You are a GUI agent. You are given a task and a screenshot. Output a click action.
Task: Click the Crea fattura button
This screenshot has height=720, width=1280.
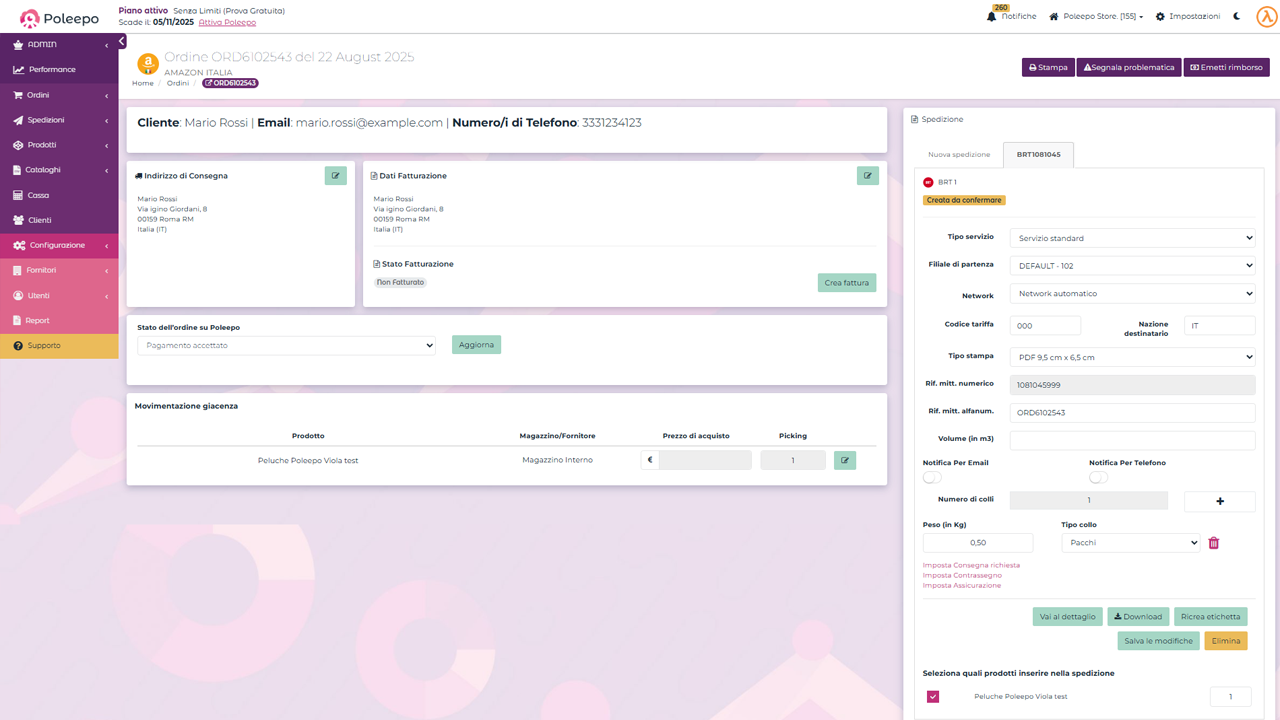pos(846,283)
